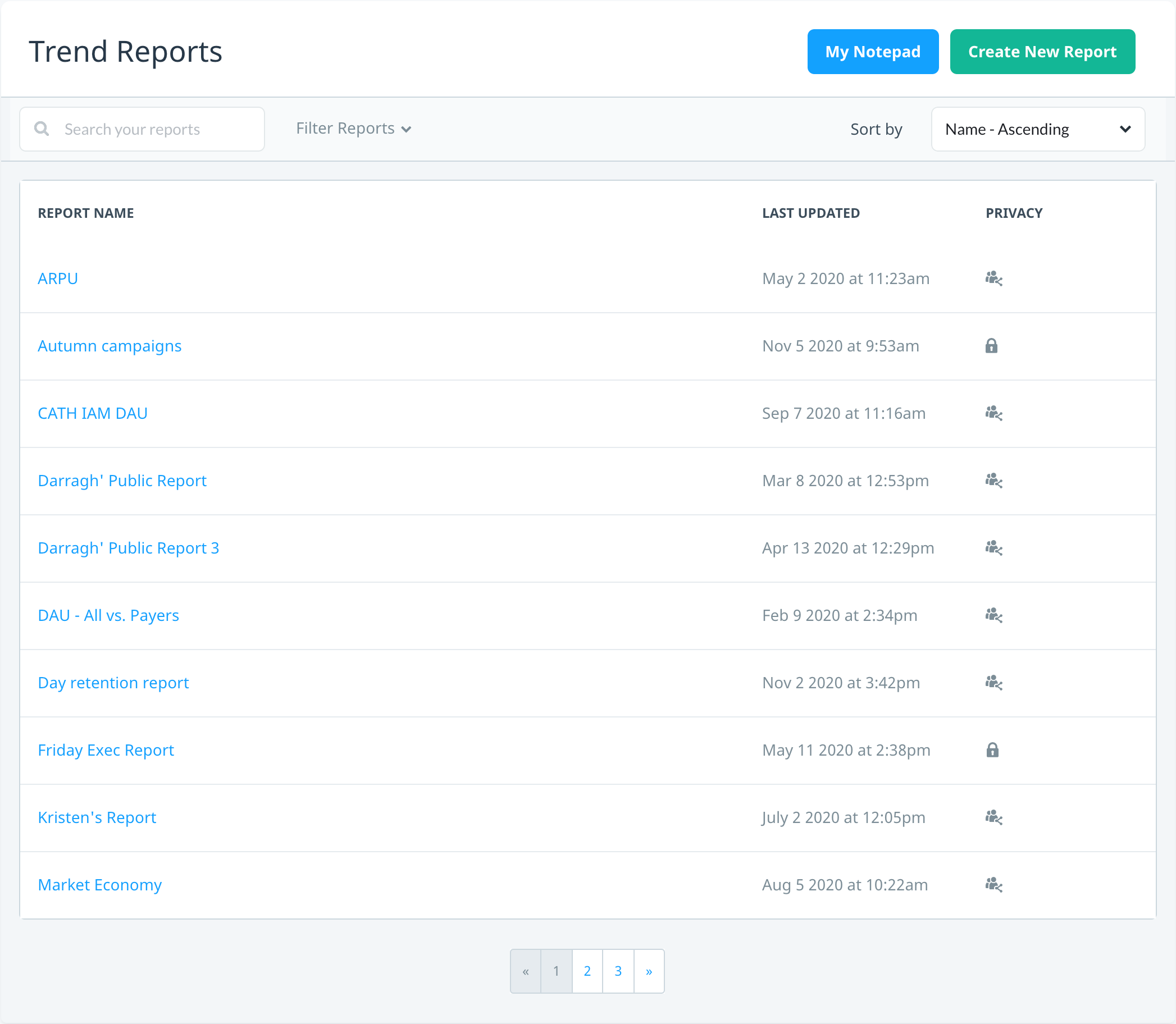Go to page 2 of reports
The height and width of the screenshot is (1024, 1176).
coord(587,971)
